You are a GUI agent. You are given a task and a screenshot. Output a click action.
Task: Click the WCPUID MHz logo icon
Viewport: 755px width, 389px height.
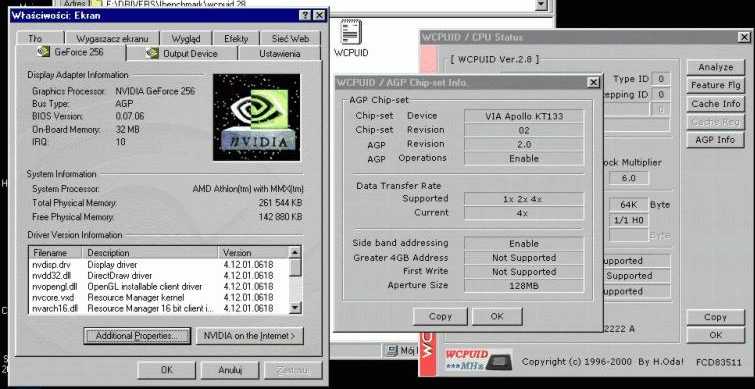[478, 360]
